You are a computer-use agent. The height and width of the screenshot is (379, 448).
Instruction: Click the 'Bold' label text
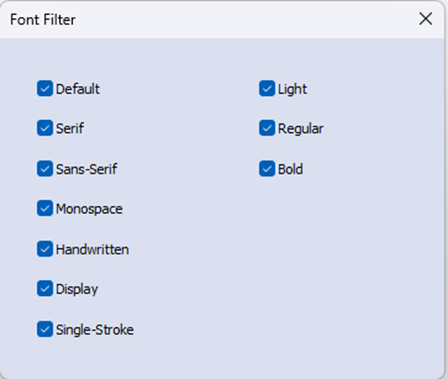[x=290, y=169]
